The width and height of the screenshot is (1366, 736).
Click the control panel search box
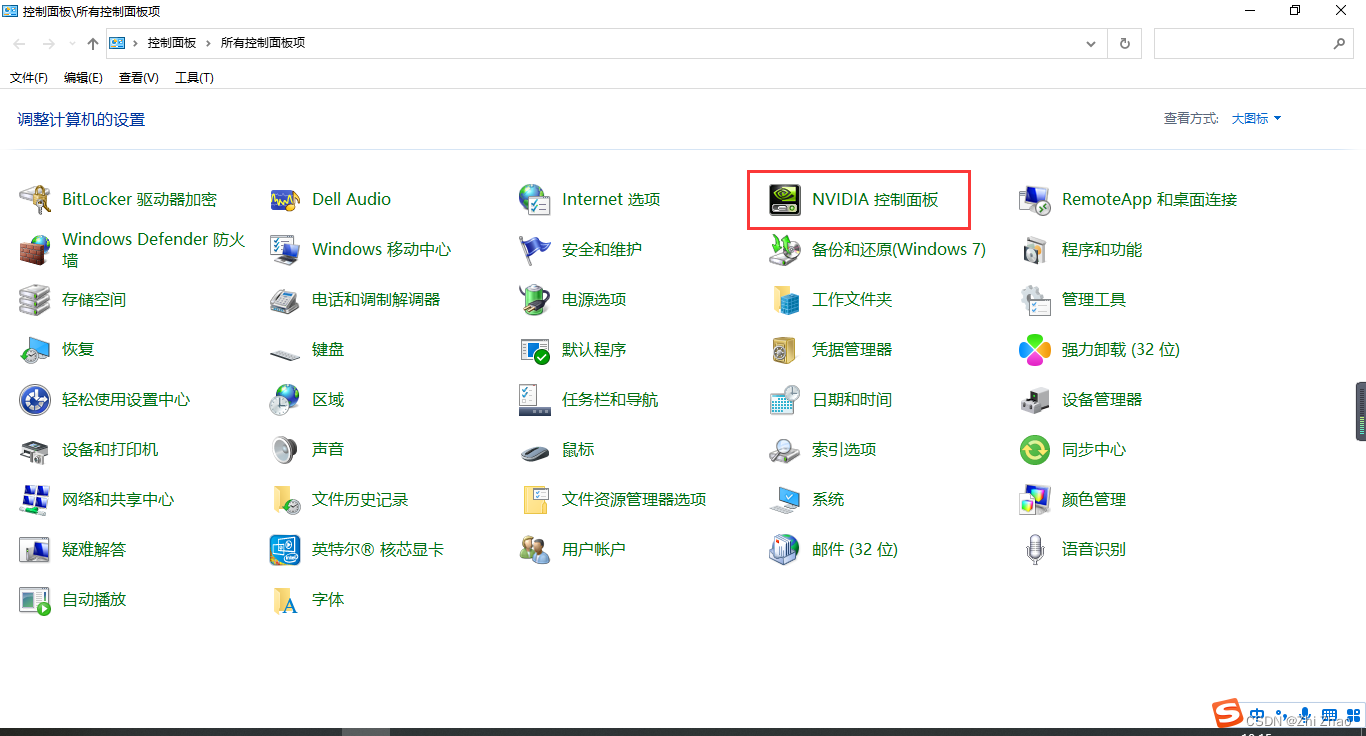(x=1254, y=43)
